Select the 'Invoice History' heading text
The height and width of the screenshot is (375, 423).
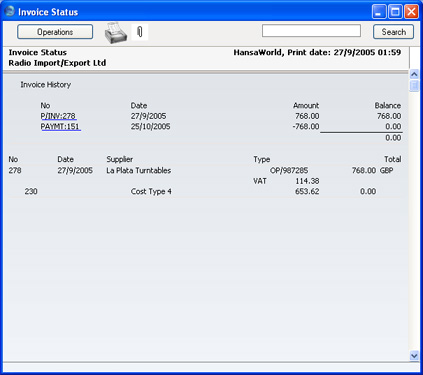point(46,85)
